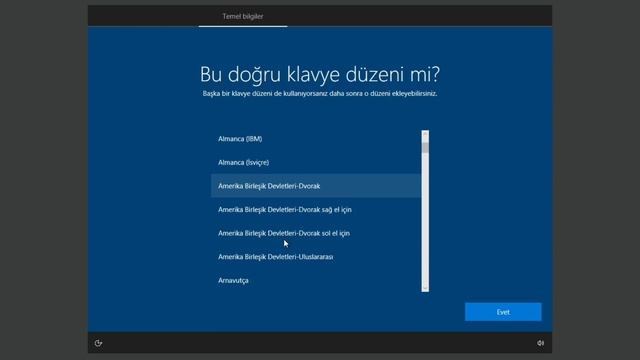Select the Amerika Birleşik Devletleri-Dvorak layout
This screenshot has height=360, width=640.
coord(316,186)
